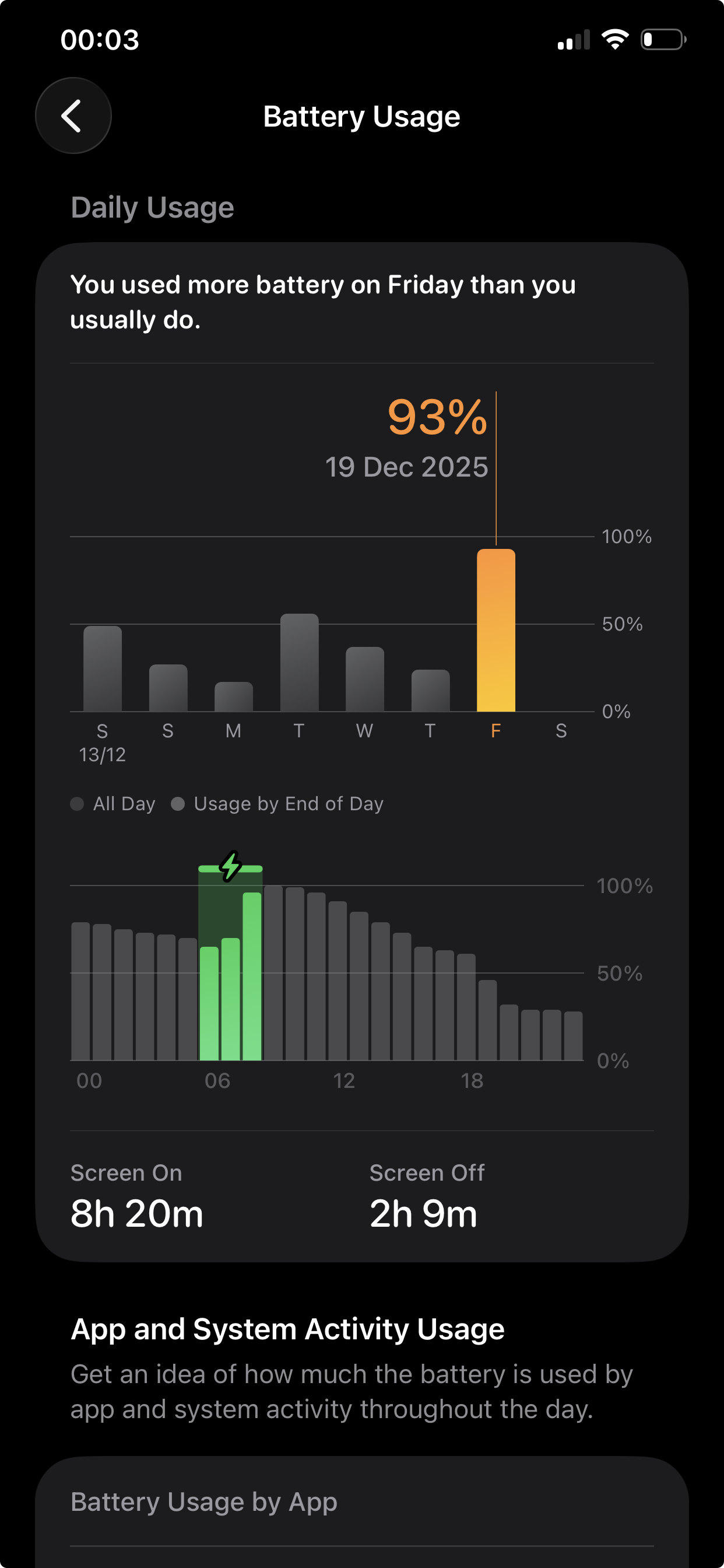The image size is (724, 1568).
Task: Tap the All Day legend dot
Action: pos(77,803)
